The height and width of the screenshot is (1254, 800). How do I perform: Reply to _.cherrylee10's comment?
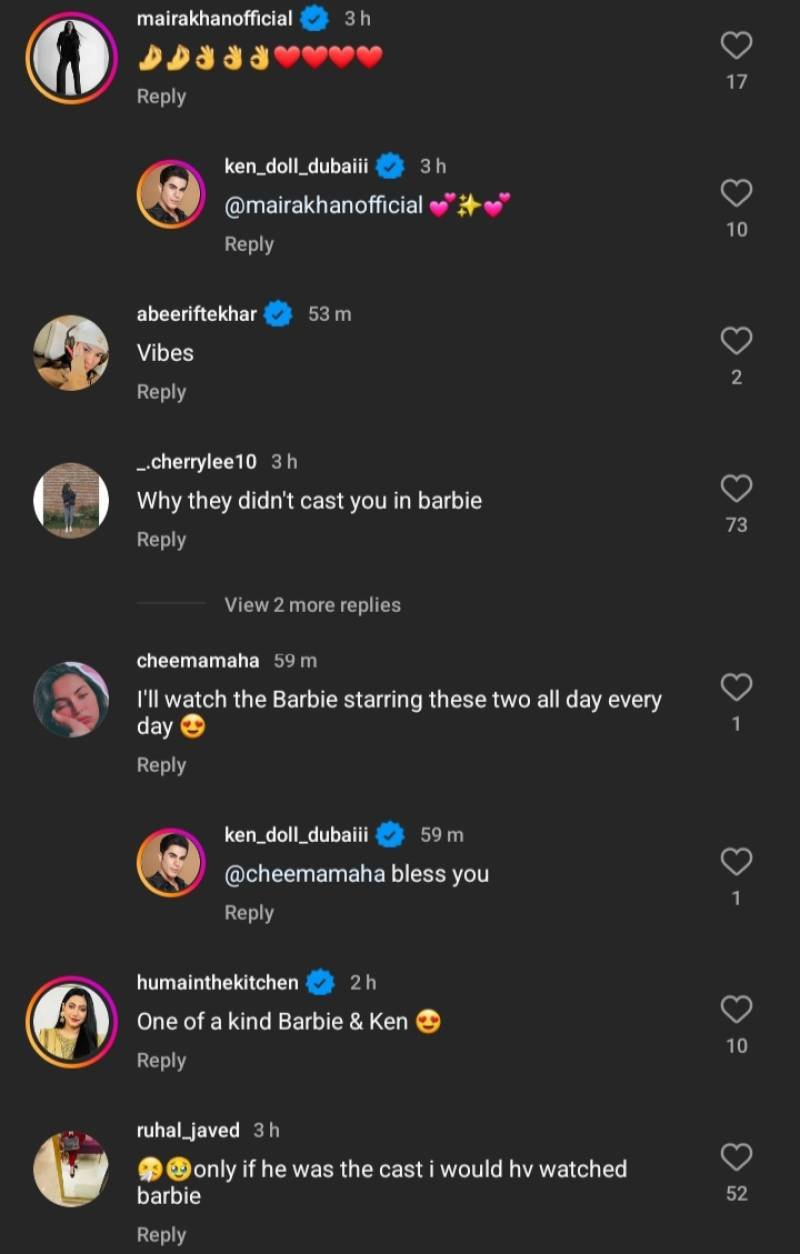161,540
